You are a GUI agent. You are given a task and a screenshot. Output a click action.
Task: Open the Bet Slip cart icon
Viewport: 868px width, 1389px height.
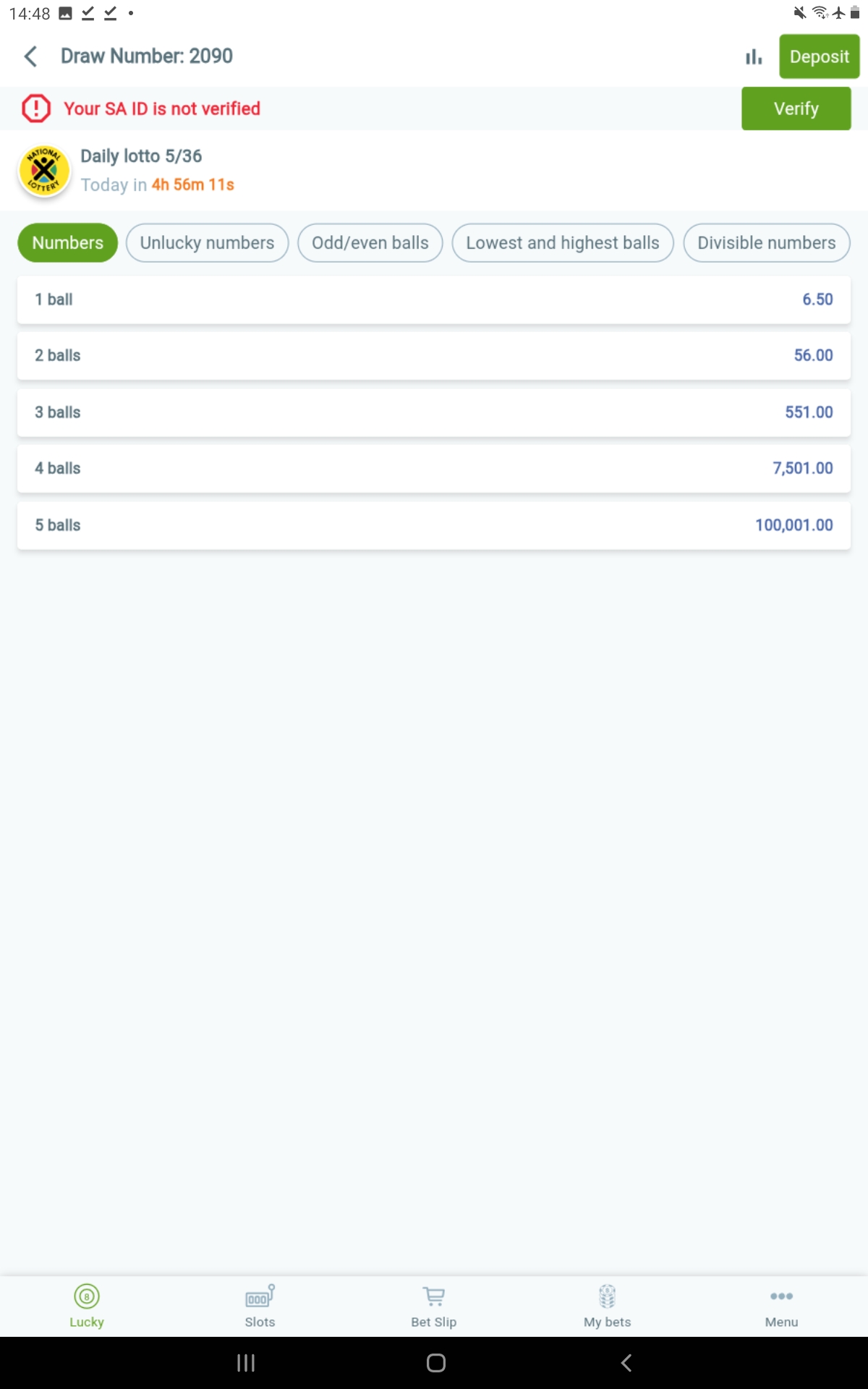click(x=433, y=1297)
